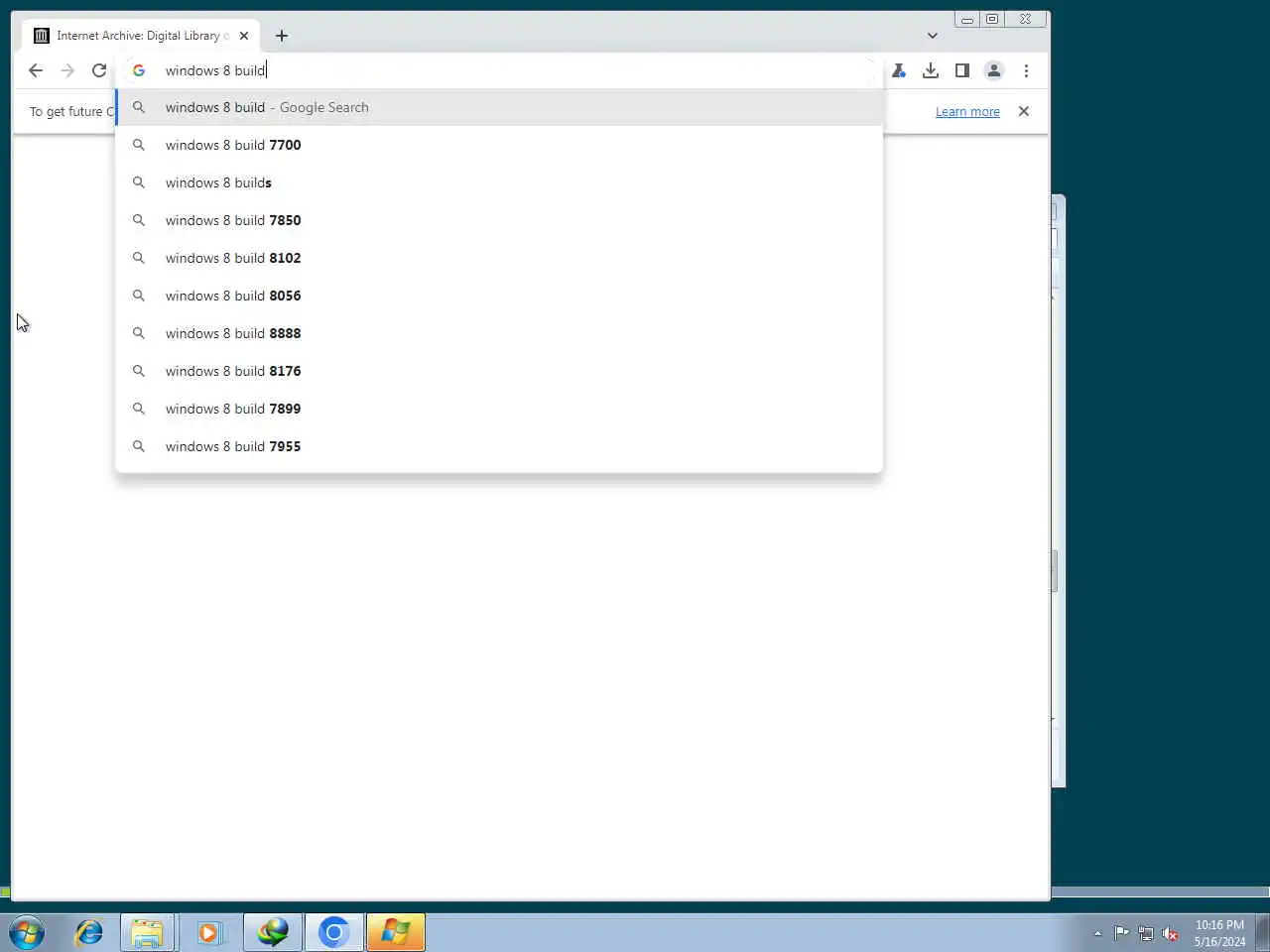The image size is (1270, 952).
Task: Reload the current page
Action: pyautogui.click(x=99, y=70)
